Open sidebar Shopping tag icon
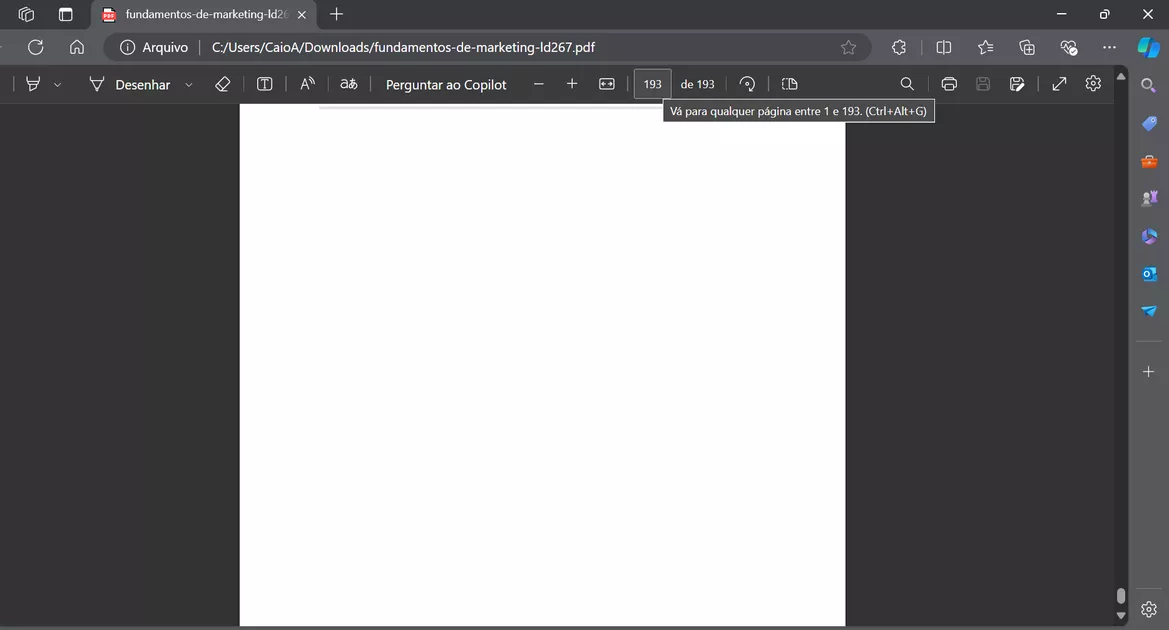 point(1149,123)
